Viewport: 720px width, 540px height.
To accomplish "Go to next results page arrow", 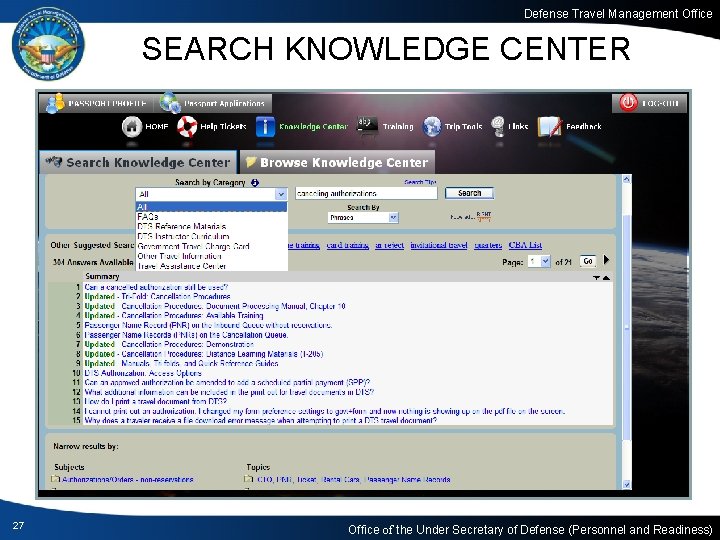I will pos(606,260).
